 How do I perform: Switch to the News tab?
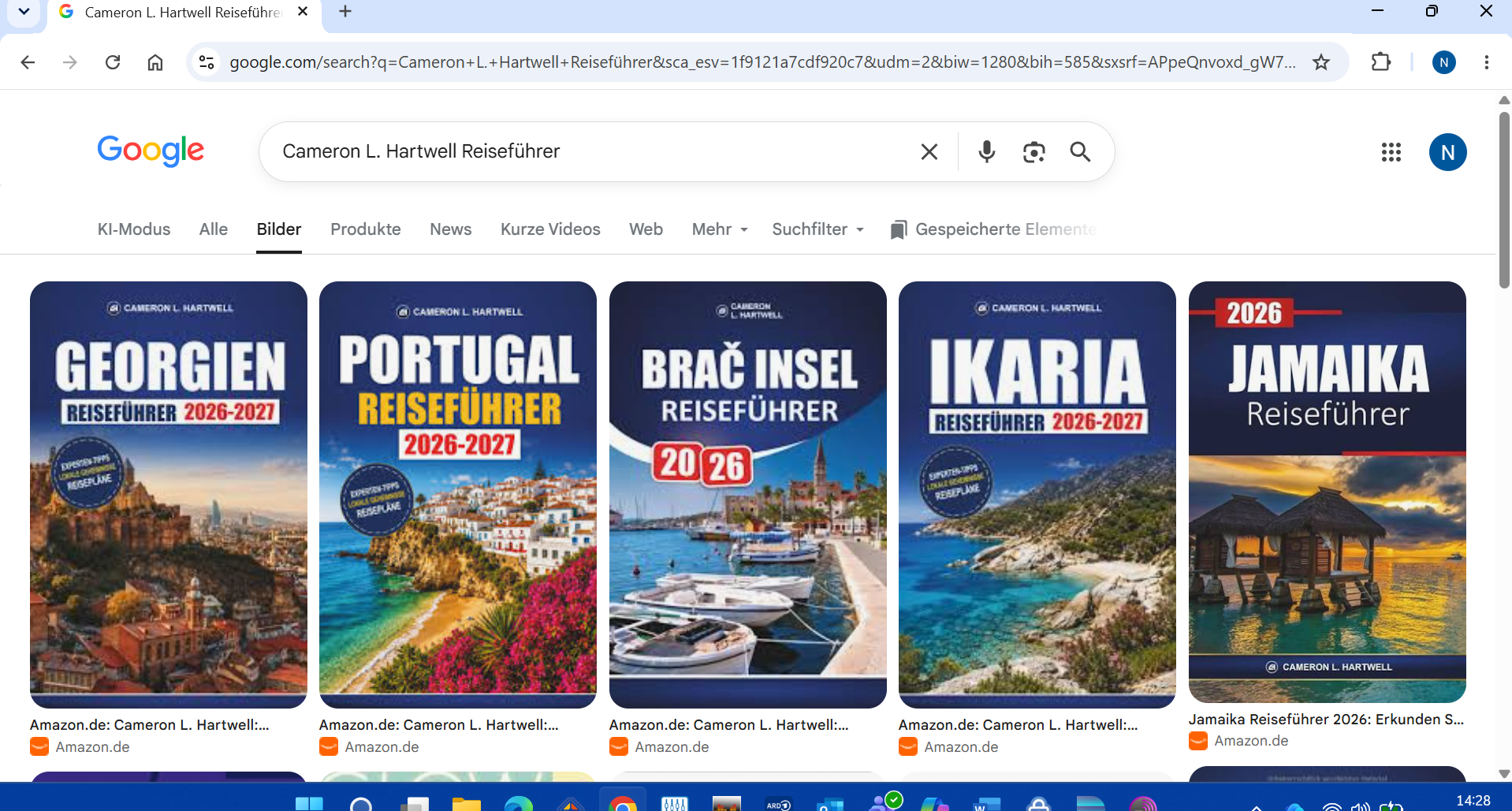[451, 229]
